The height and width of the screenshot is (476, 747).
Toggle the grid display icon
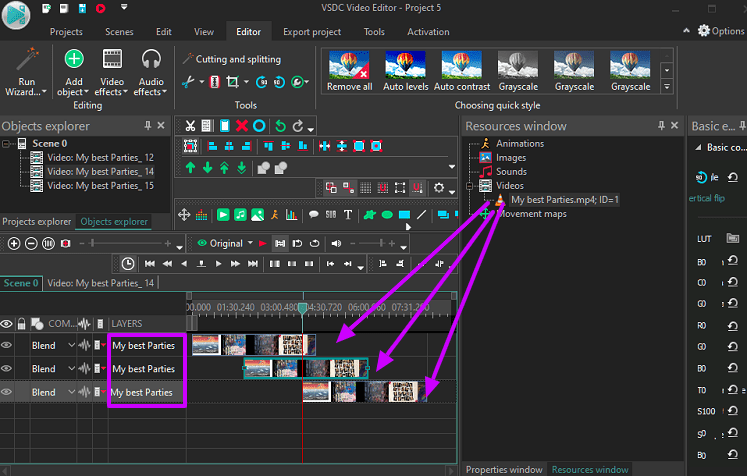[365, 188]
